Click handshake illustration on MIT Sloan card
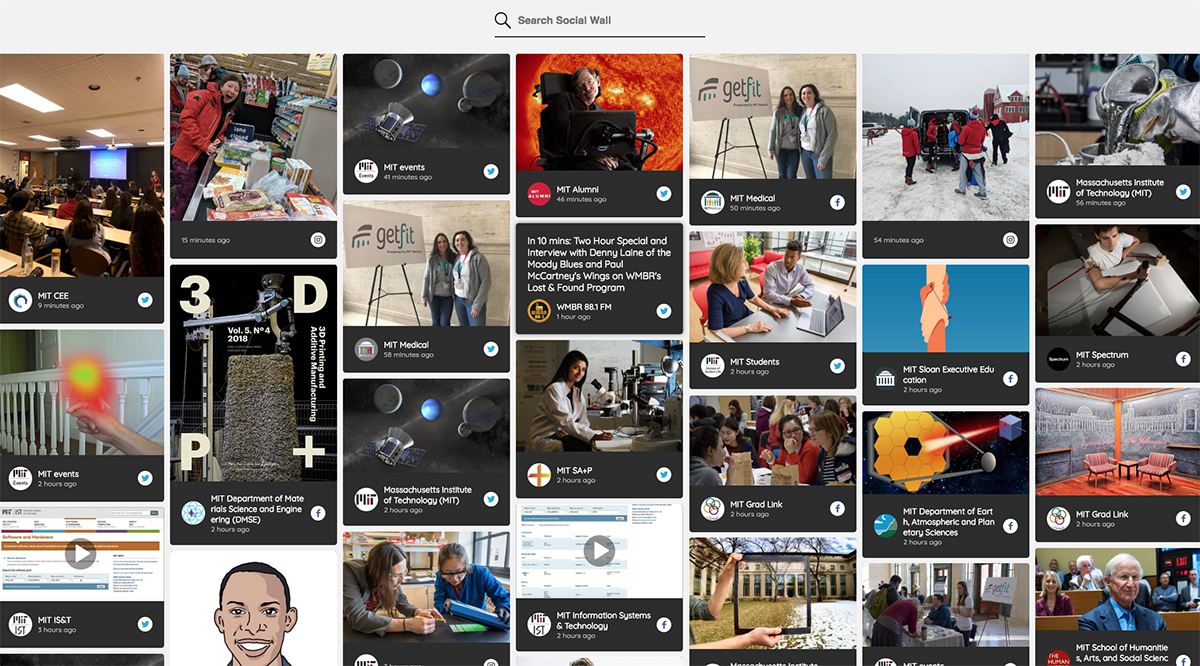Screen dimensions: 1200x666 [x=946, y=308]
